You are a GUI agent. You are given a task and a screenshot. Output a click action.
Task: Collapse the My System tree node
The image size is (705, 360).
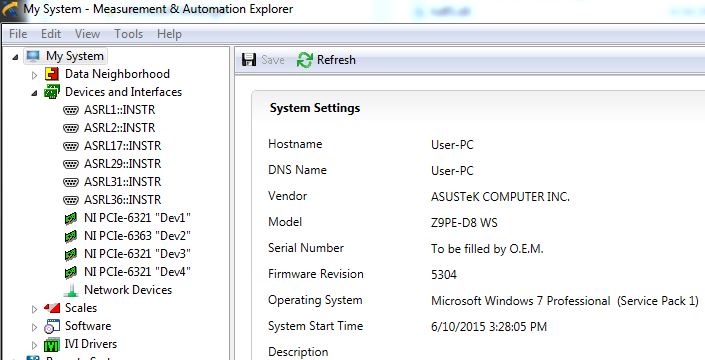15,57
